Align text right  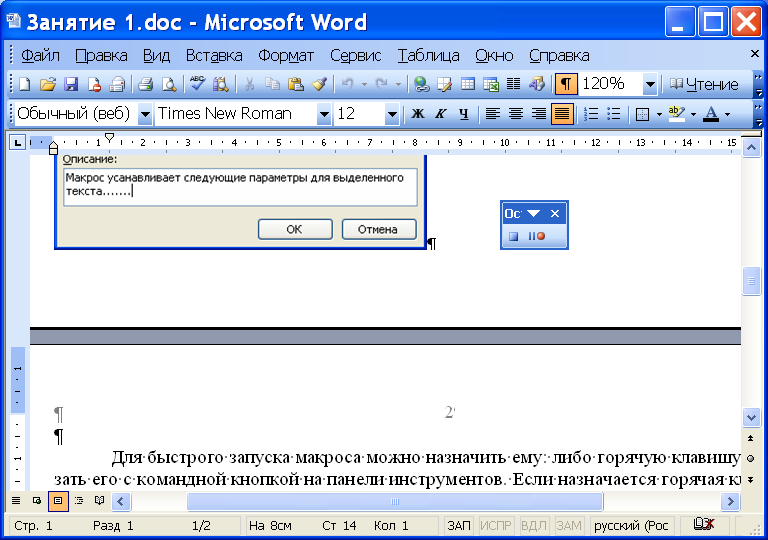click(x=538, y=114)
